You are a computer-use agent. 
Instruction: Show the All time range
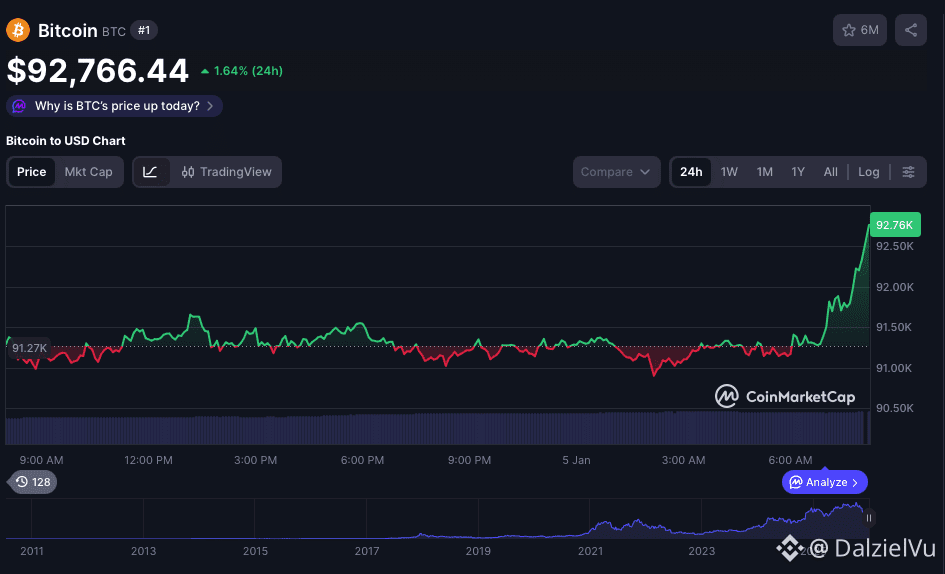pyautogui.click(x=830, y=172)
